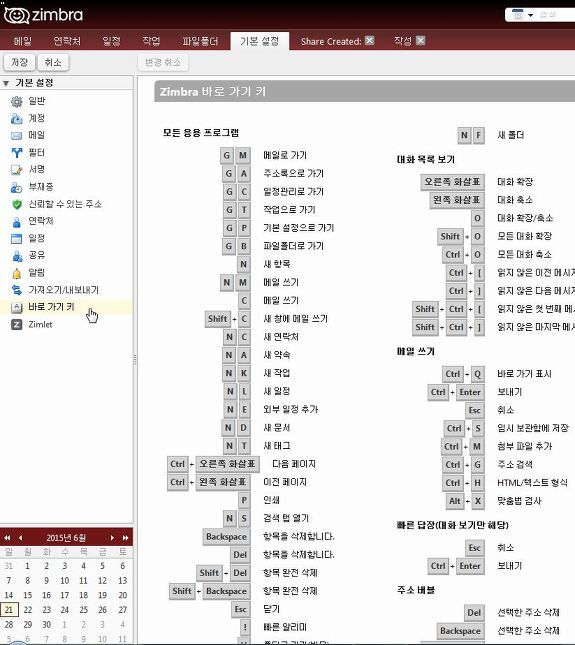Click the 저장 save button
Screen dimensions: 575x645
19,63
